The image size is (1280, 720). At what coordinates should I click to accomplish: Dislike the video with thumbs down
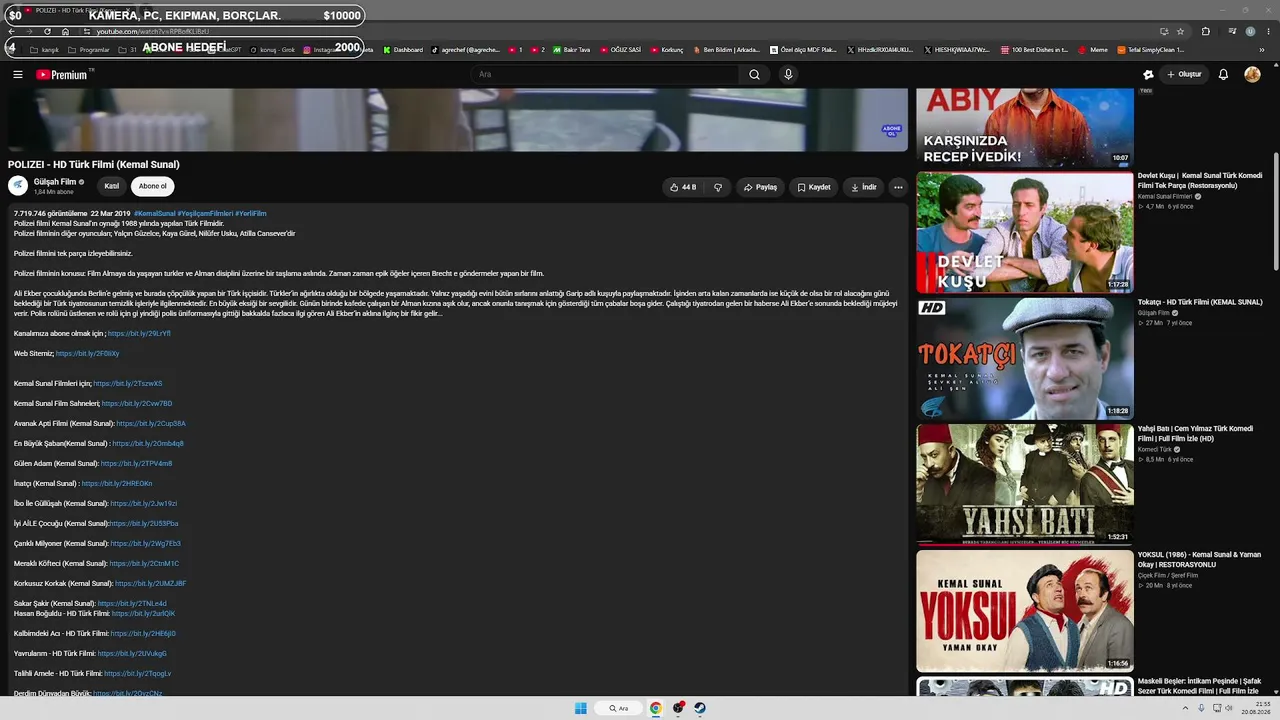718,187
